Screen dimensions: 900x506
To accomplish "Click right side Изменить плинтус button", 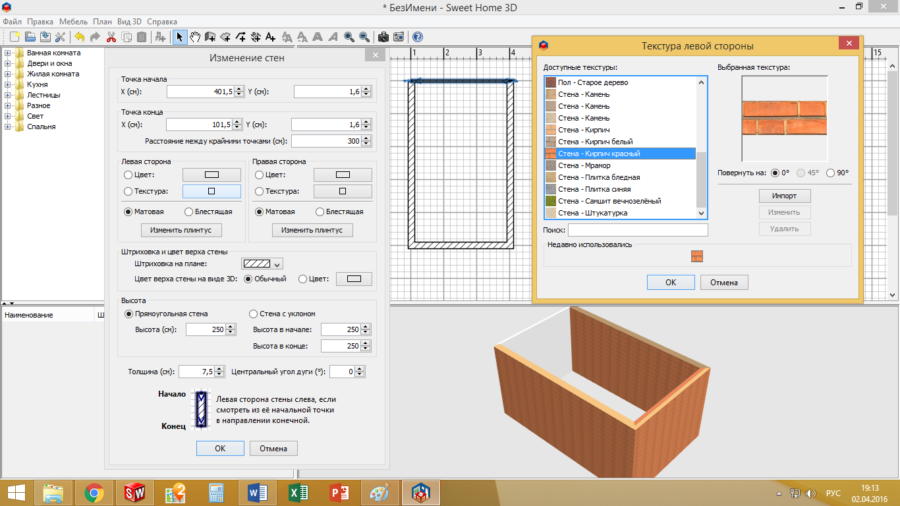I will click(312, 230).
